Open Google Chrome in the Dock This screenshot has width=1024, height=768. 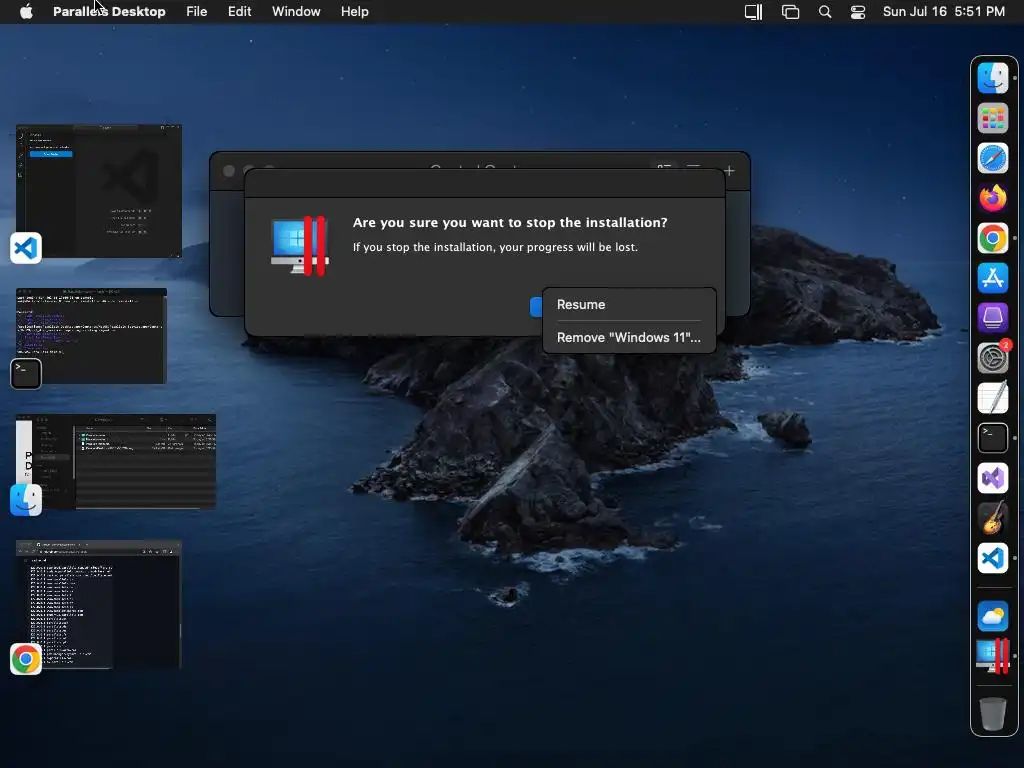(x=993, y=238)
